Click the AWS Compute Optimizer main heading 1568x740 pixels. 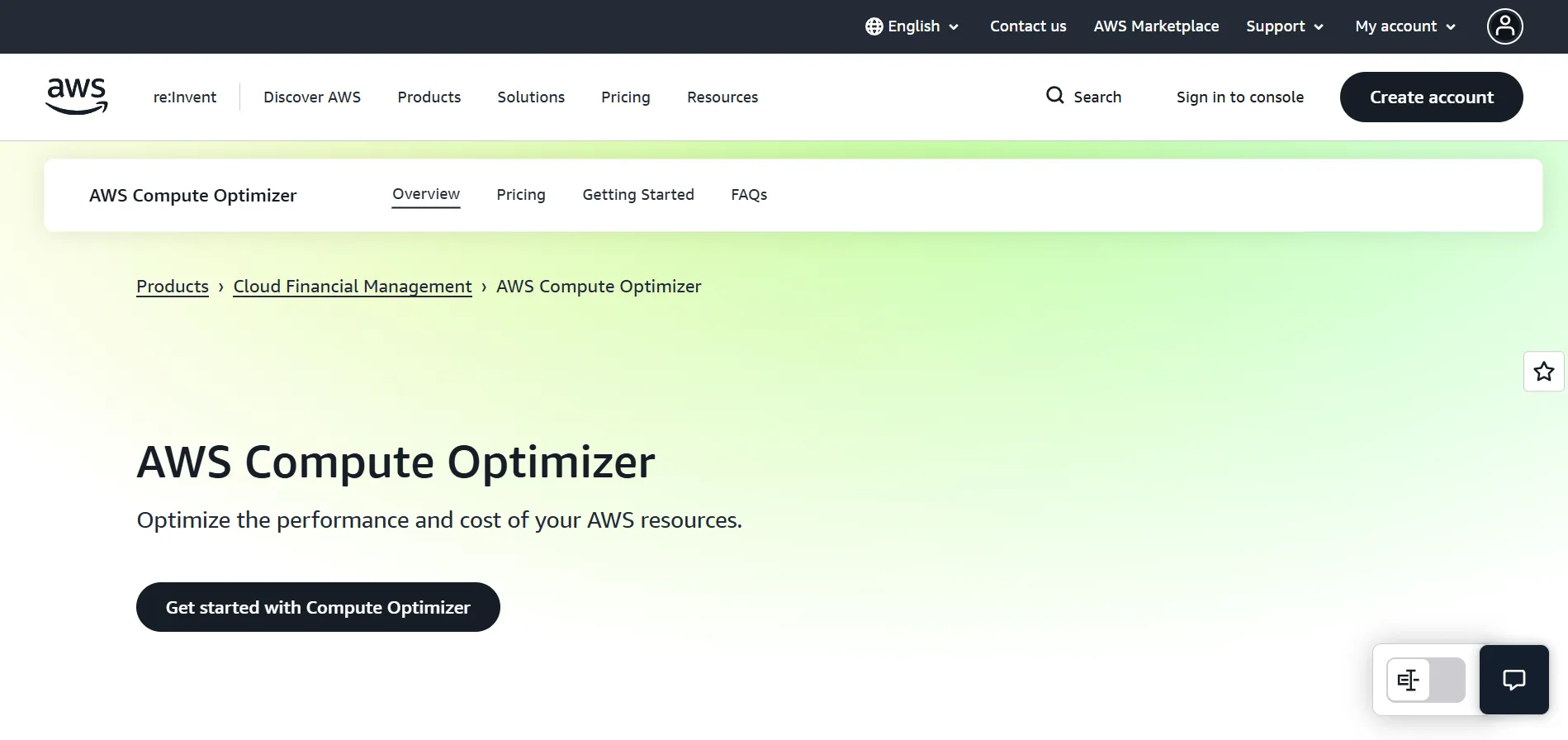[396, 462]
